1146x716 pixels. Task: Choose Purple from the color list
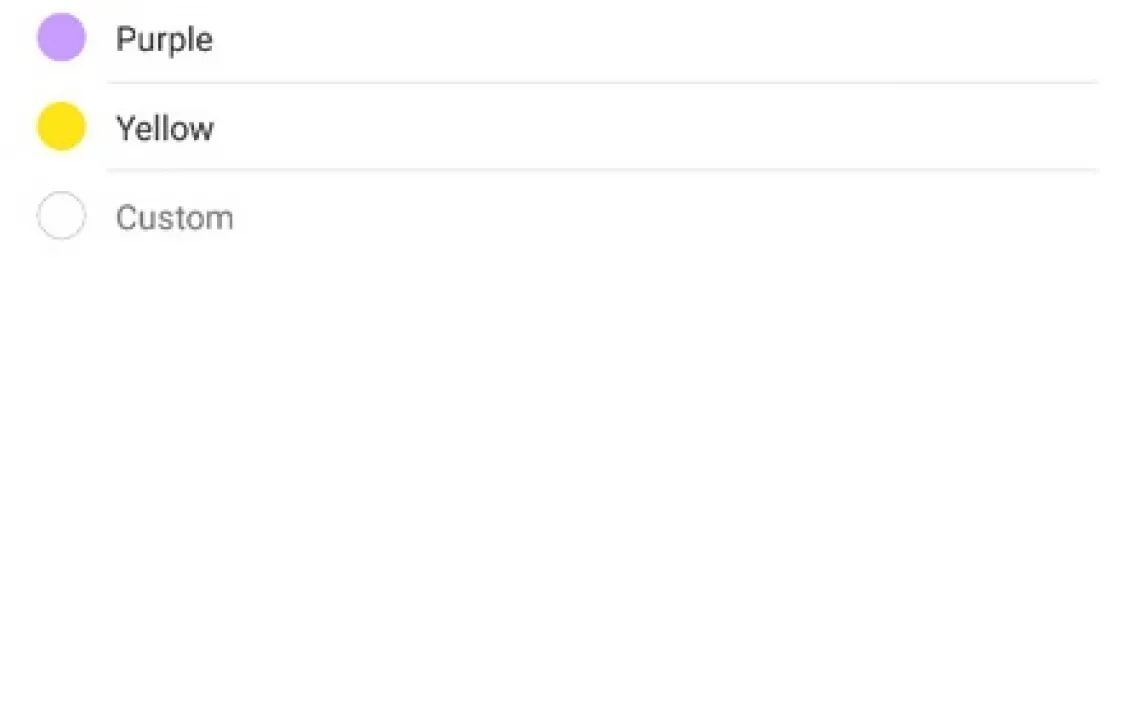[164, 40]
